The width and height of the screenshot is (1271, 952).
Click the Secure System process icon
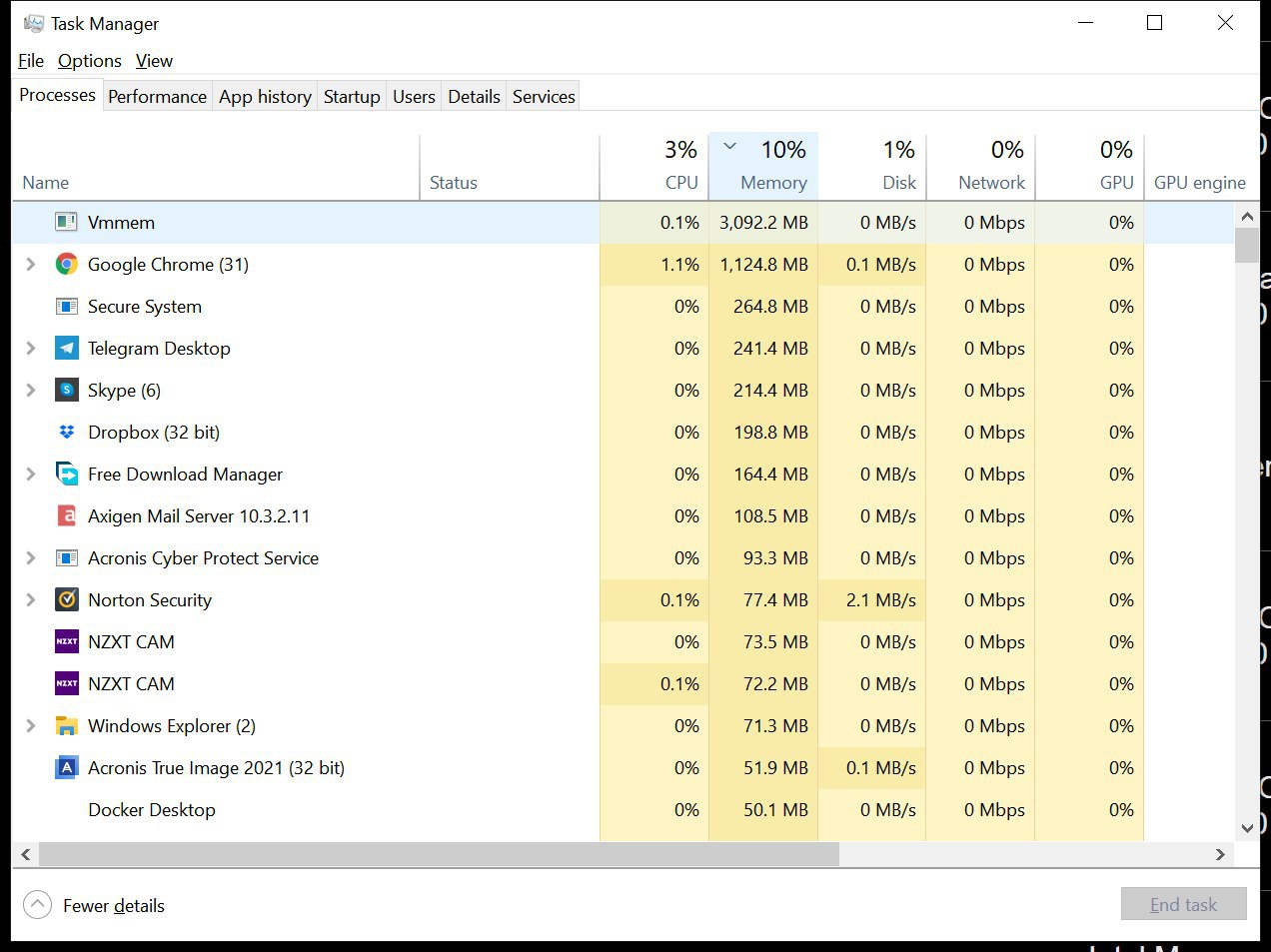(67, 307)
